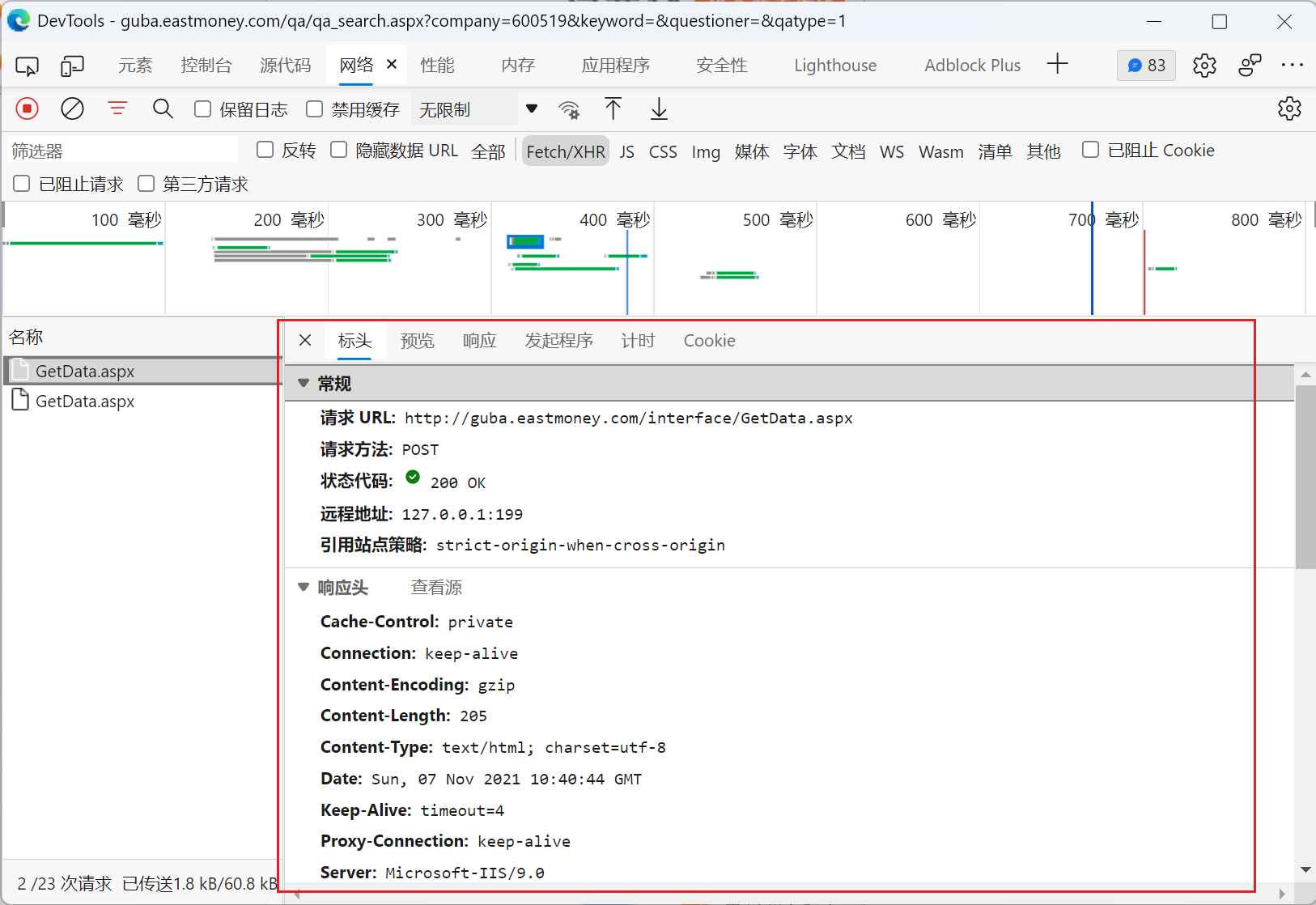The image size is (1316, 905).
Task: Click the headers pane vertical scrollbar
Action: [1305, 478]
